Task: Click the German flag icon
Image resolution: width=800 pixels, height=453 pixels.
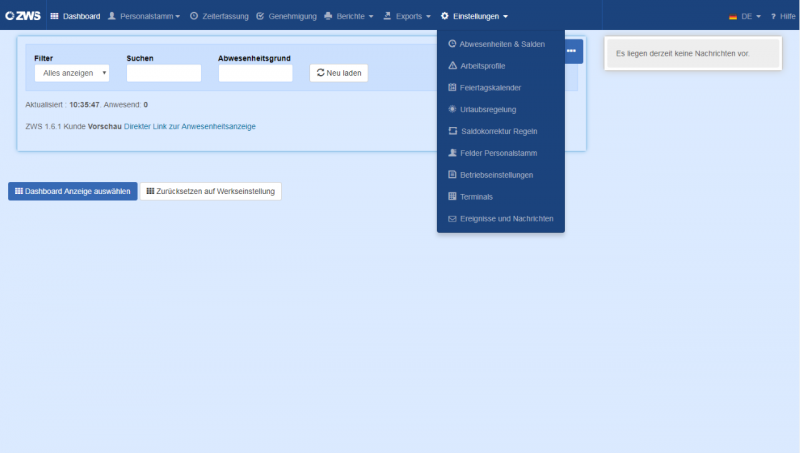Action: tap(733, 16)
